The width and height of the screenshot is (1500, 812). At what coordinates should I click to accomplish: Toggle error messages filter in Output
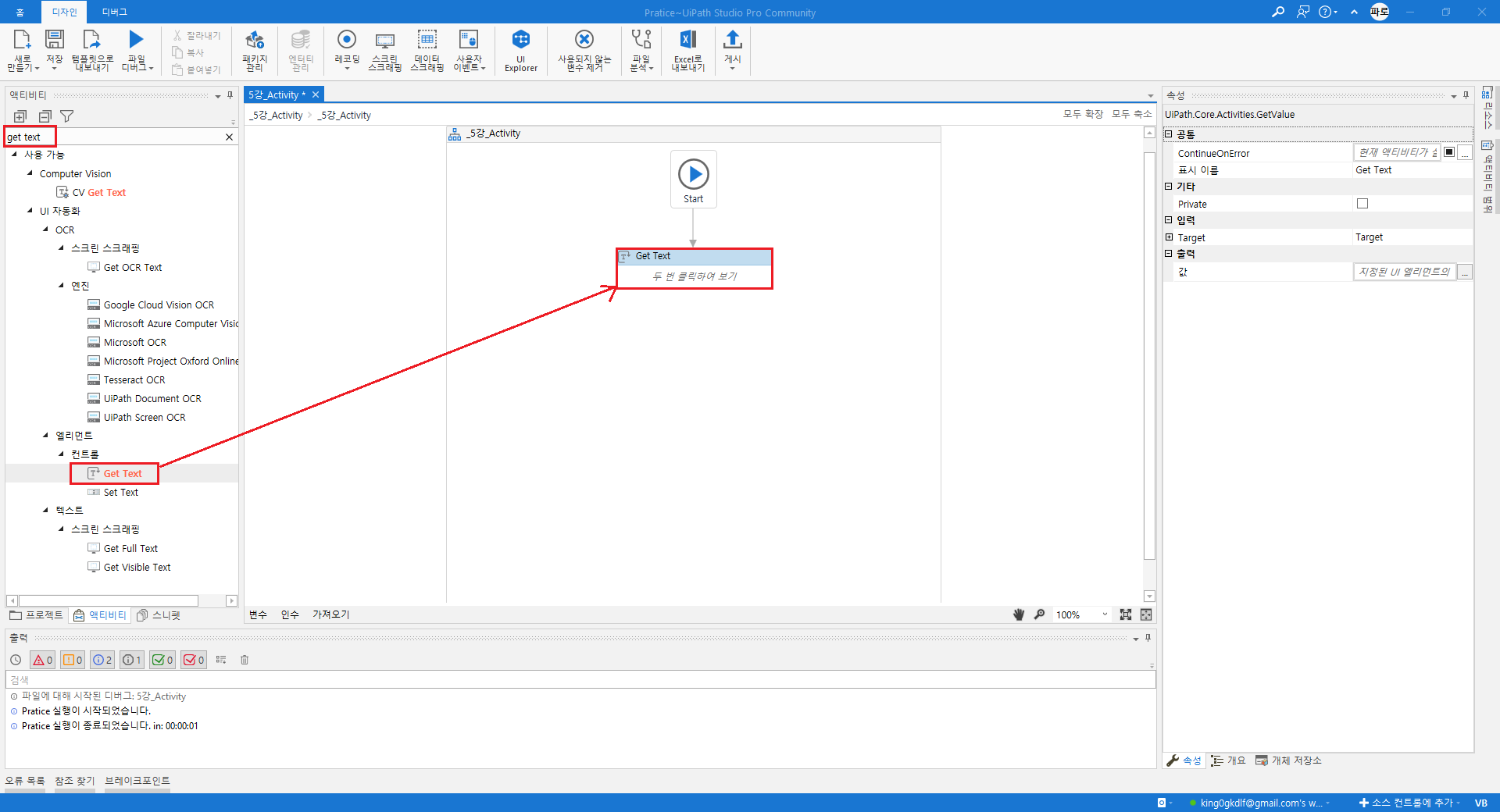(x=42, y=660)
